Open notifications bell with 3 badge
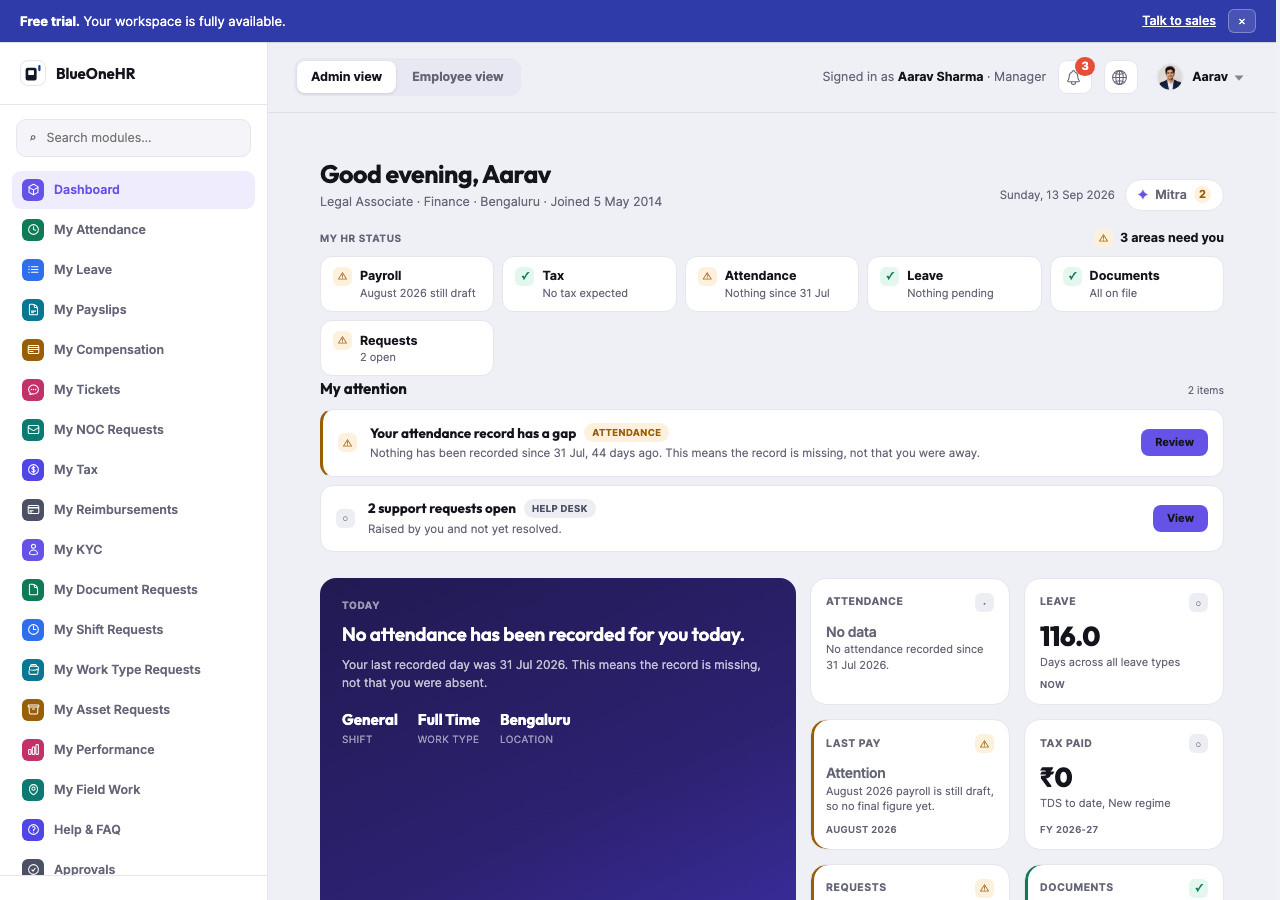Screen dimensions: 1280x900 (1074, 77)
